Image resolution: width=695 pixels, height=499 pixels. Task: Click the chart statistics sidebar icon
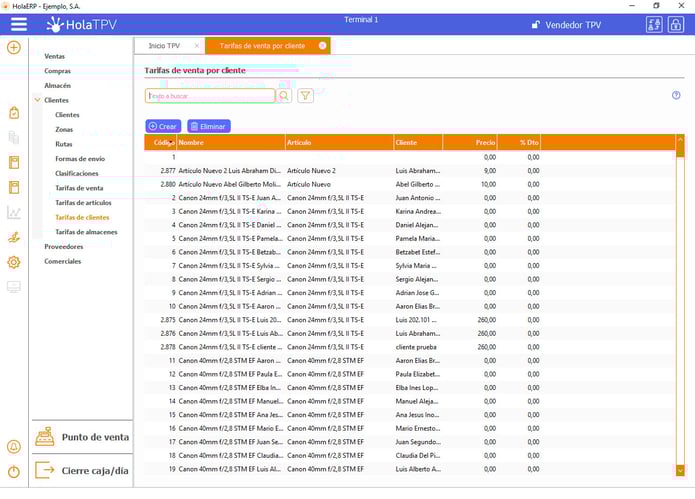(x=14, y=212)
